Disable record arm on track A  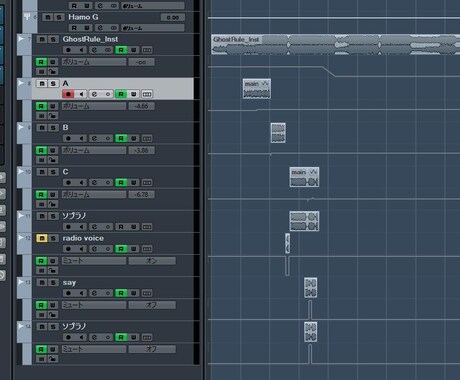[68, 94]
